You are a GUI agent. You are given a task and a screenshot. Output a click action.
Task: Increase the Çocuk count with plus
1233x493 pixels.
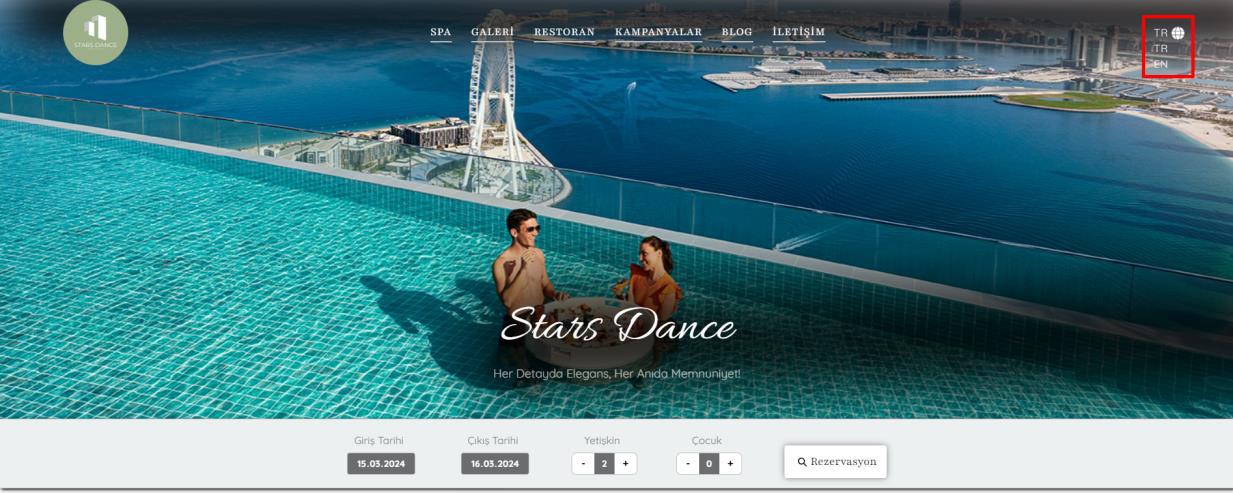(x=731, y=464)
